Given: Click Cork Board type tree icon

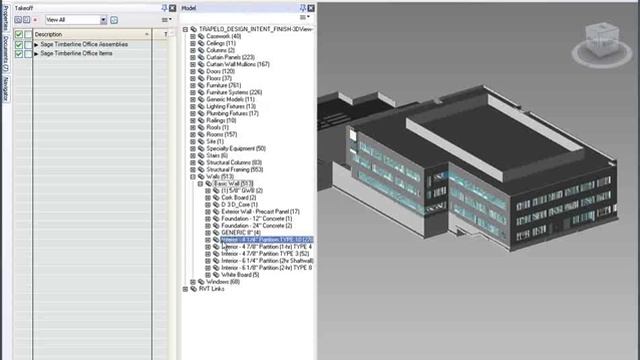Looking at the screenshot, I should 216,198.
